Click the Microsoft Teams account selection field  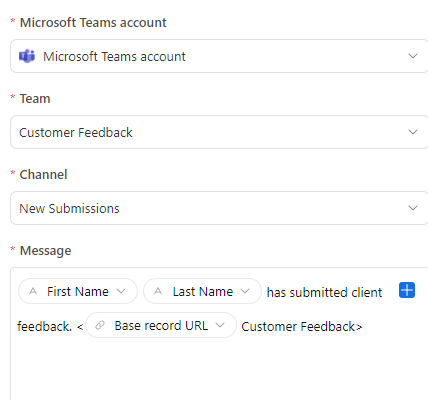point(219,56)
